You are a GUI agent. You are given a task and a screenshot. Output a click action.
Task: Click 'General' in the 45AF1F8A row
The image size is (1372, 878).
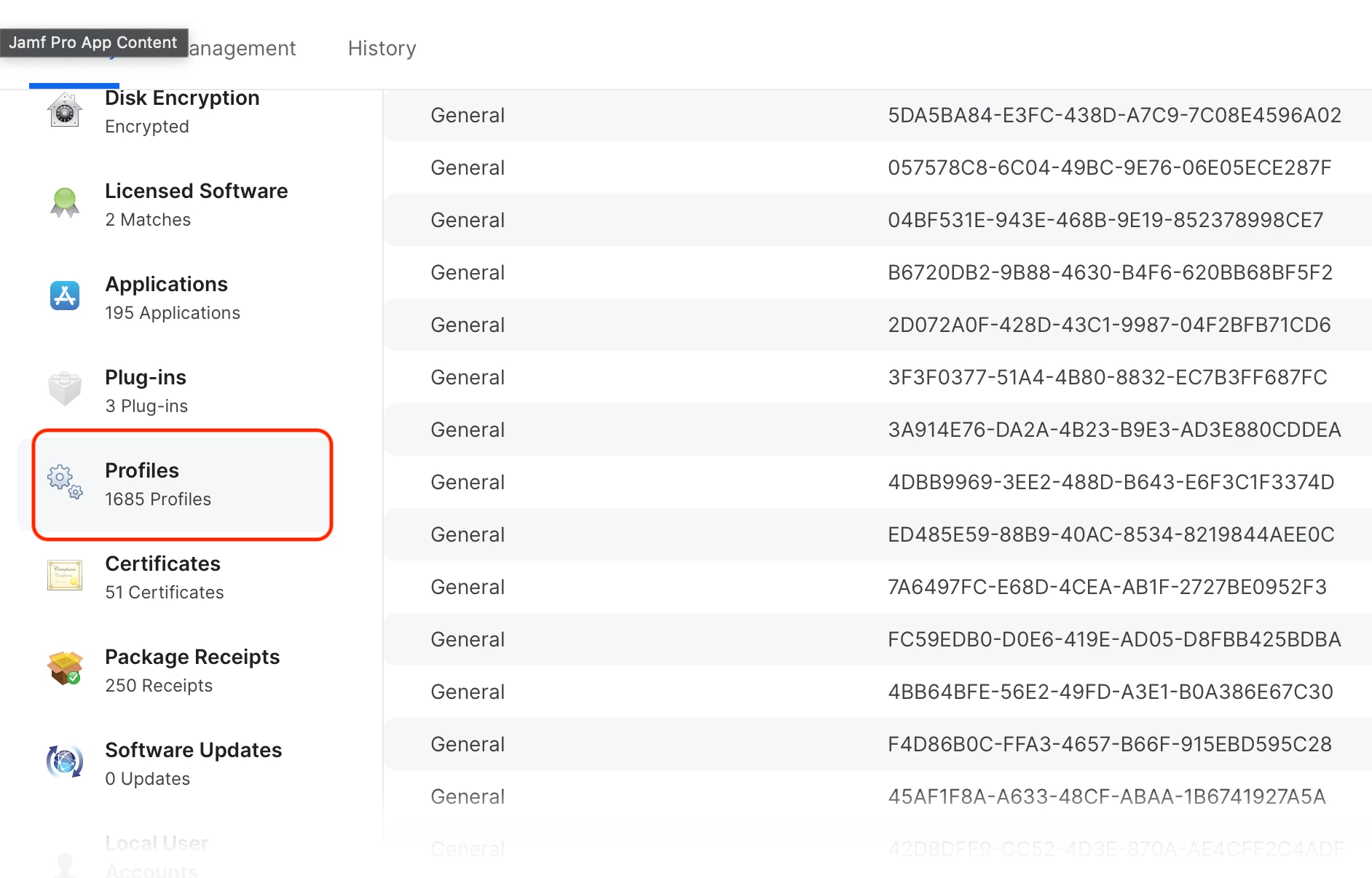pos(468,796)
